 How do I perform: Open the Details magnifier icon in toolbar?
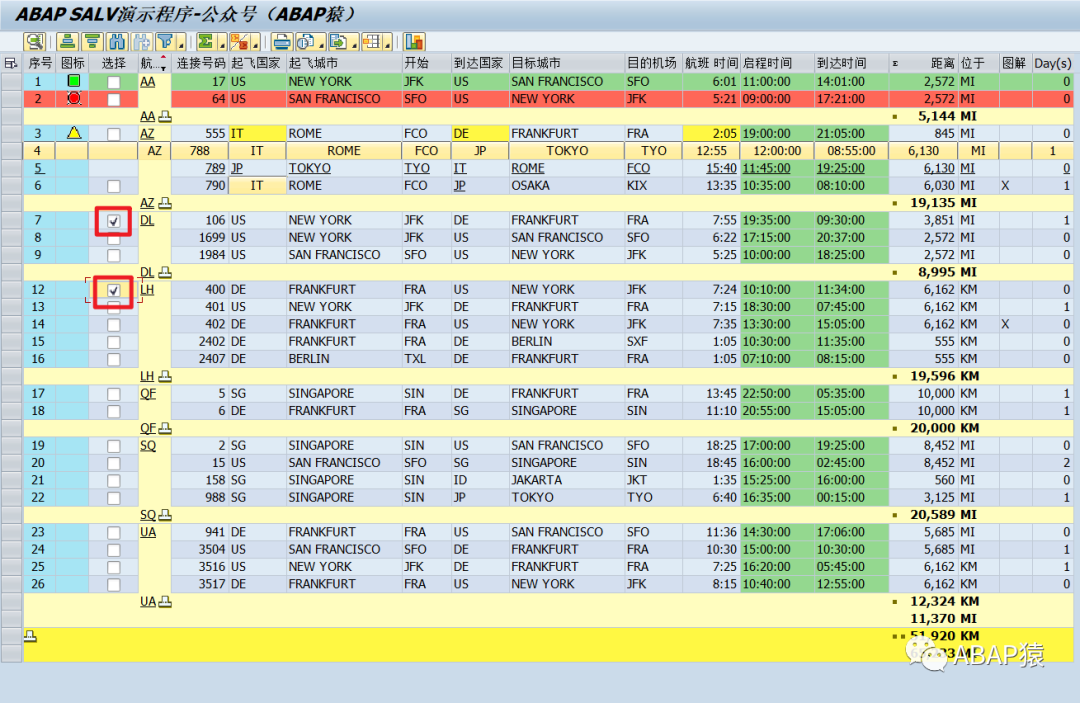point(34,42)
